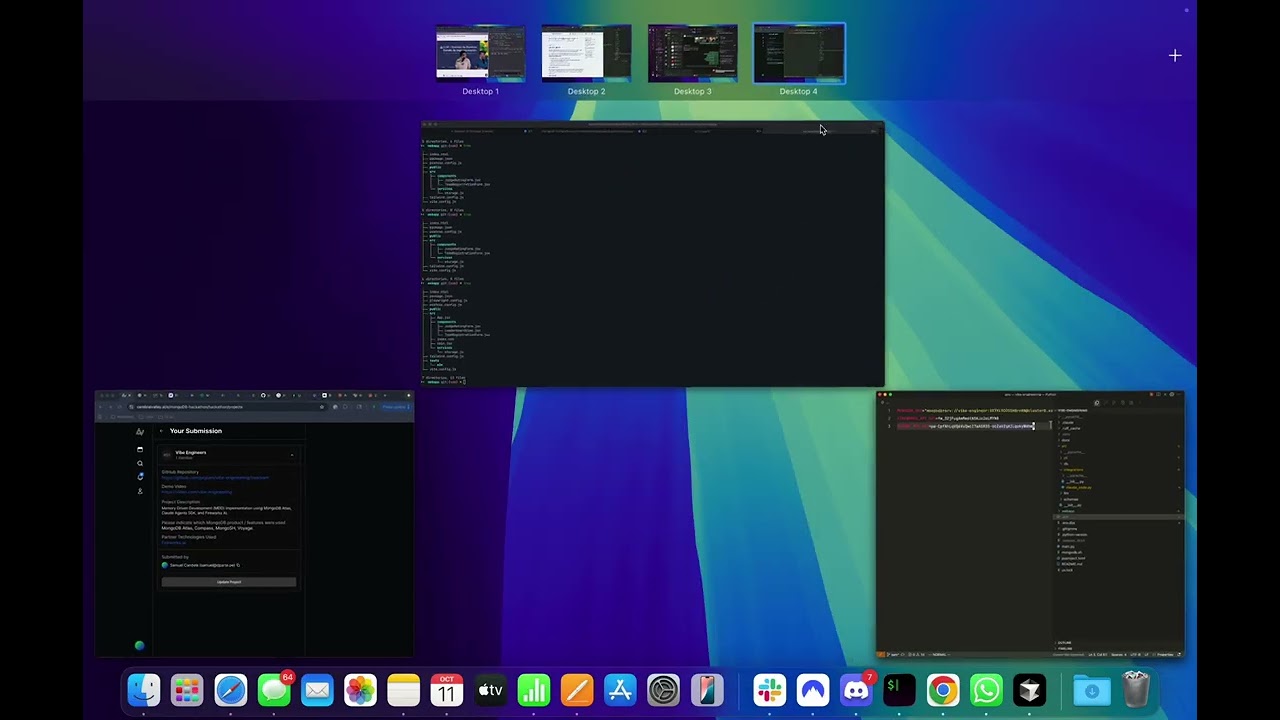Open WhatsApp from the dock
The height and width of the screenshot is (720, 1280).
986,690
